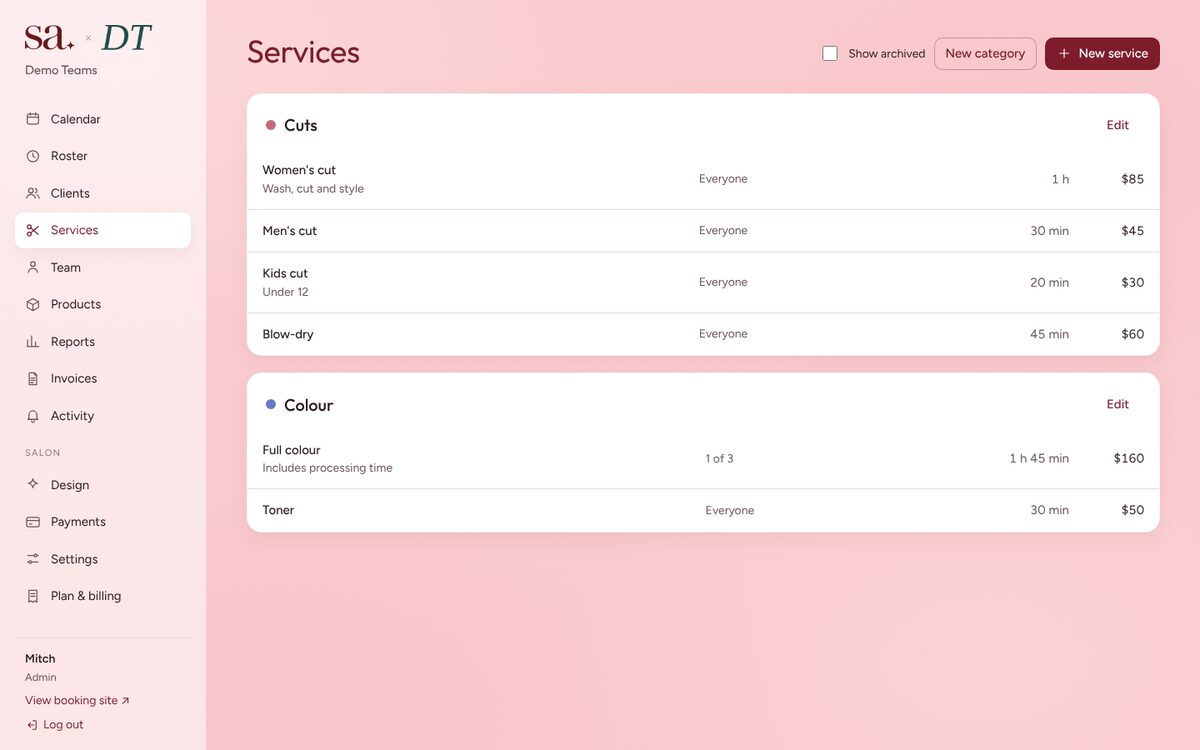Image resolution: width=1200 pixels, height=750 pixels.
Task: Click the Mitch user name
Action: pyautogui.click(x=40, y=659)
